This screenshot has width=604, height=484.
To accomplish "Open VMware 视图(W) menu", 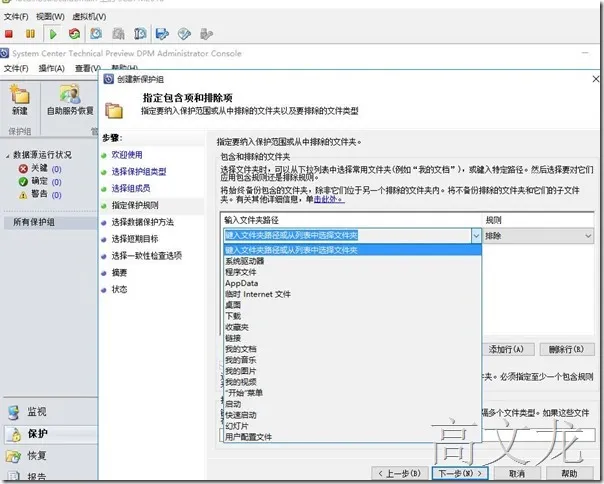I will tap(50, 17).
